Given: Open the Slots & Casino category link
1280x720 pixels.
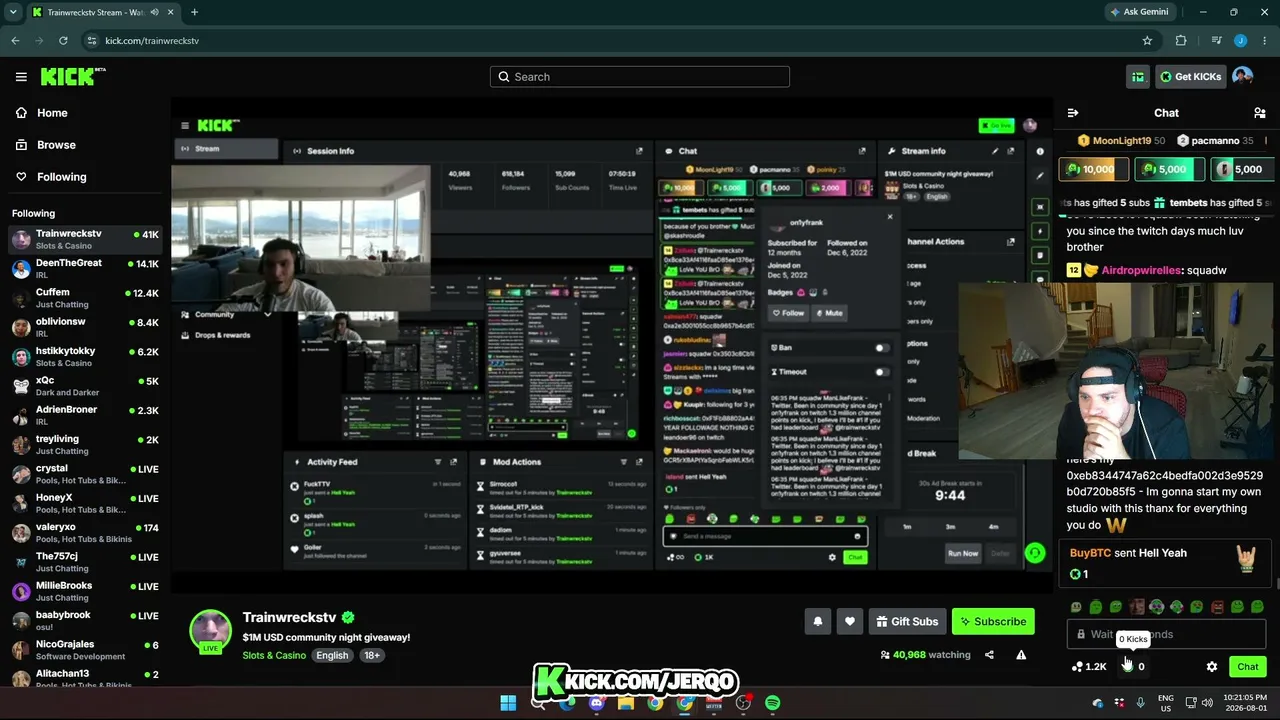Looking at the screenshot, I should (274, 656).
